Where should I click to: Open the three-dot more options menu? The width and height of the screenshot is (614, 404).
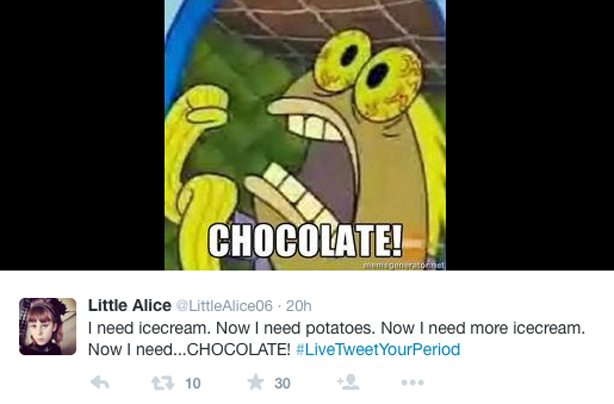[x=412, y=382]
